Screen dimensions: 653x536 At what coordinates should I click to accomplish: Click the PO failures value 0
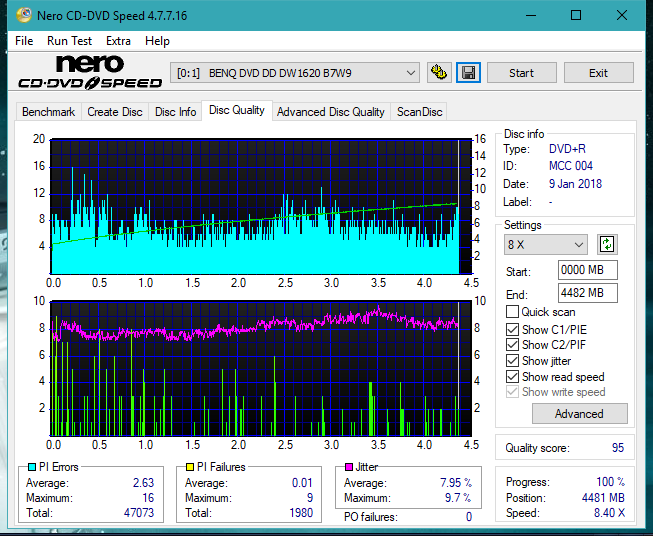click(x=469, y=517)
